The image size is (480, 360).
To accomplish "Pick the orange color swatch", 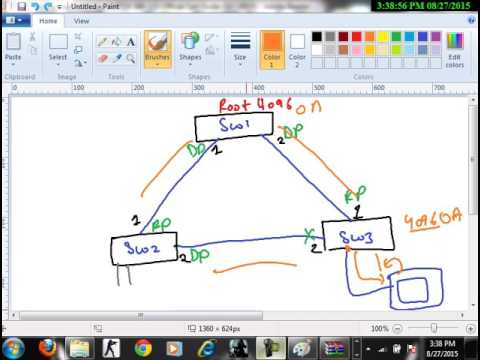I will click(370, 36).
